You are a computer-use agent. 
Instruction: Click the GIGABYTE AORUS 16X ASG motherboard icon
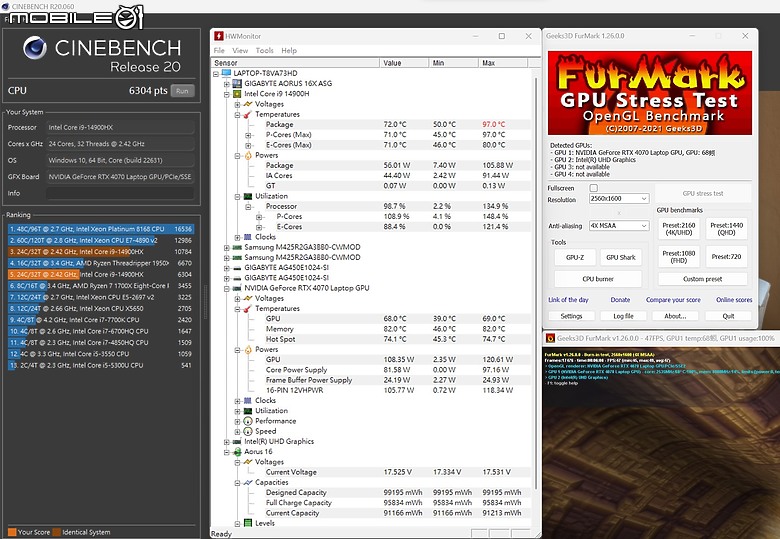point(237,84)
